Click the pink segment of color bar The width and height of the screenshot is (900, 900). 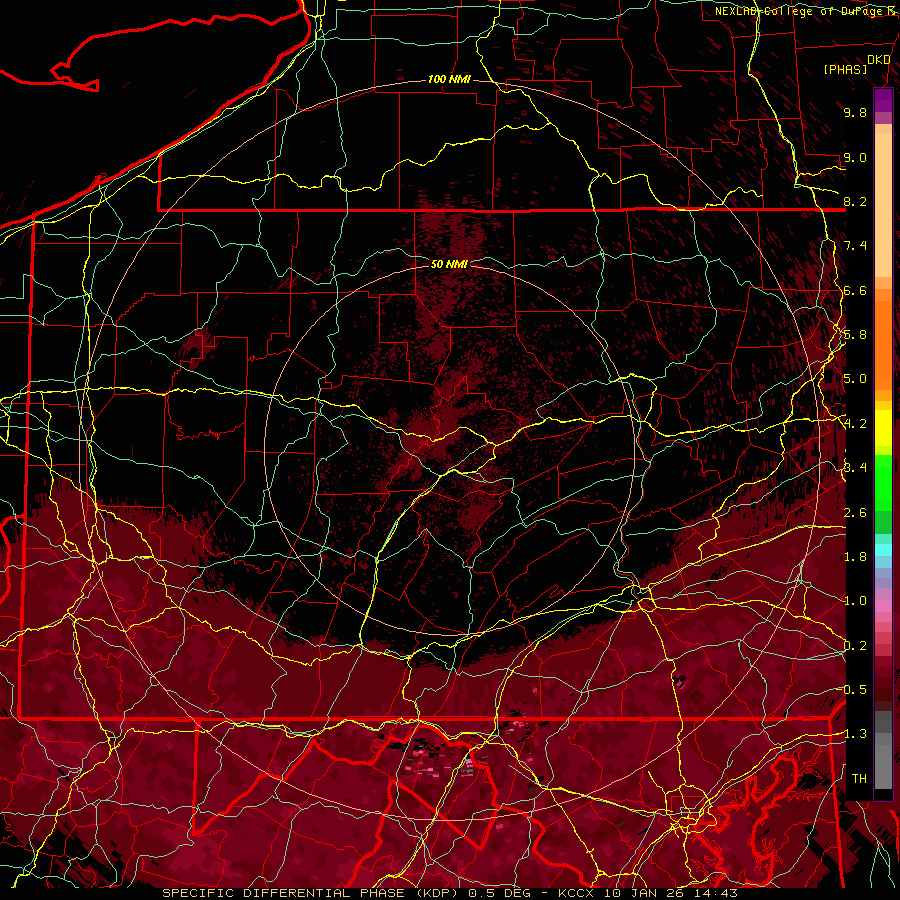[x=883, y=606]
